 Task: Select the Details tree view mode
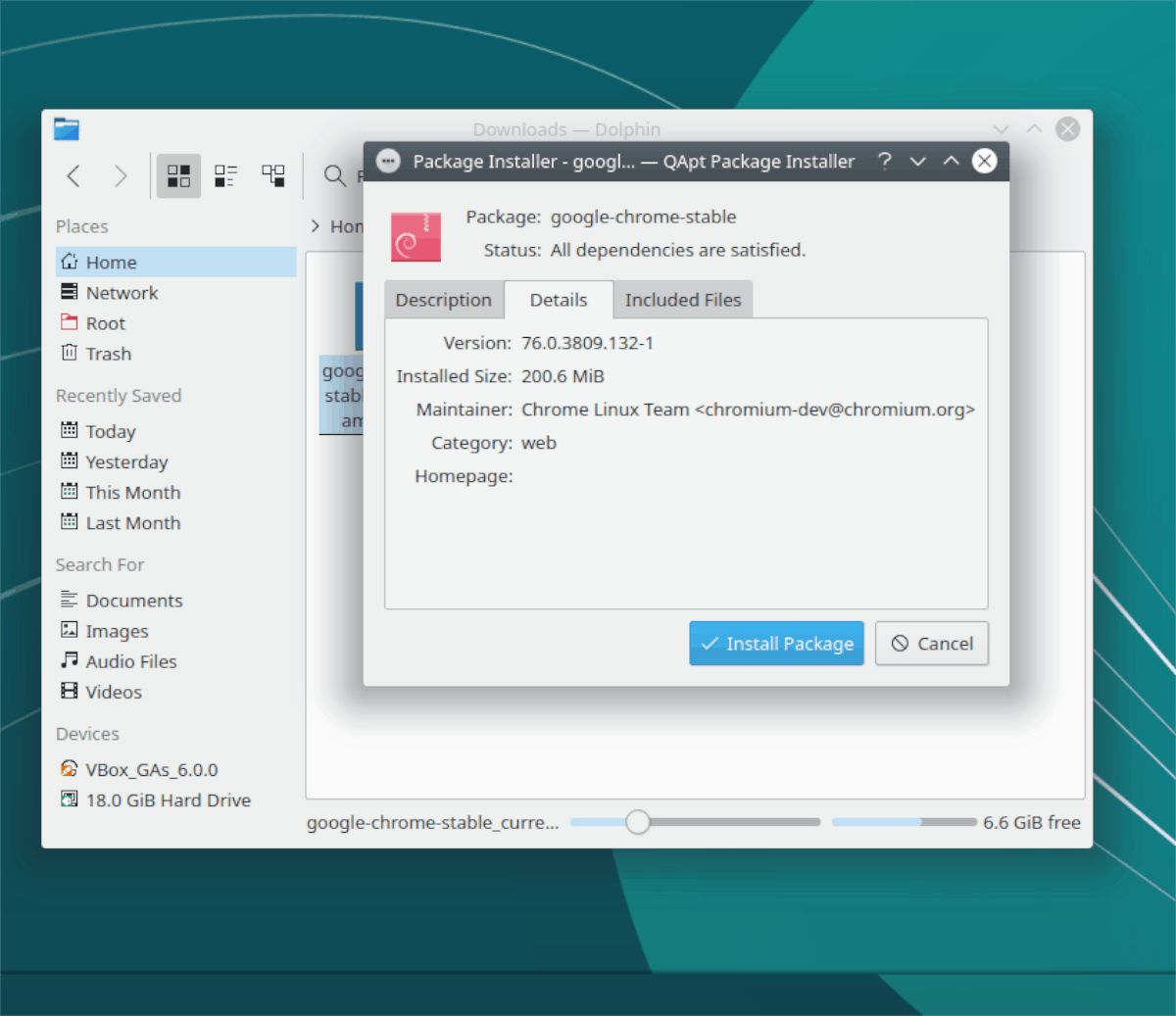[x=273, y=176]
